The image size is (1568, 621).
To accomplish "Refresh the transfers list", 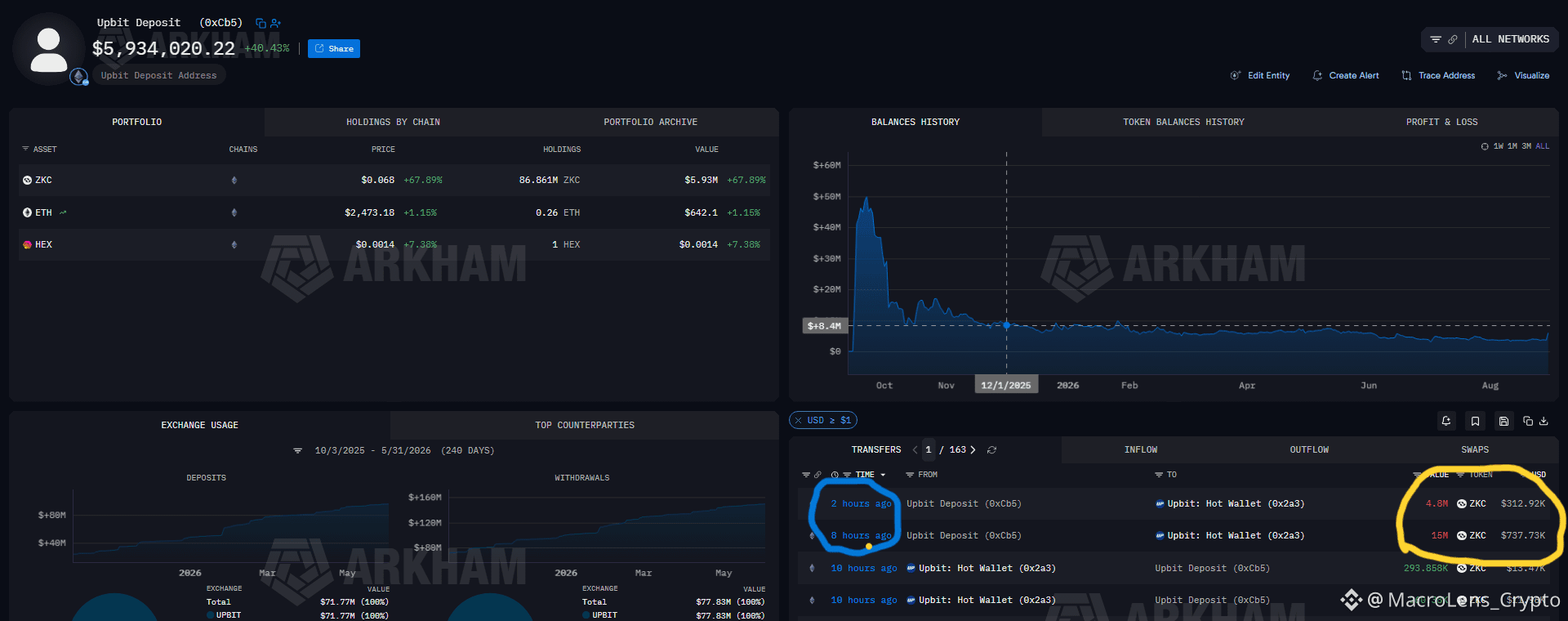I will coord(991,449).
